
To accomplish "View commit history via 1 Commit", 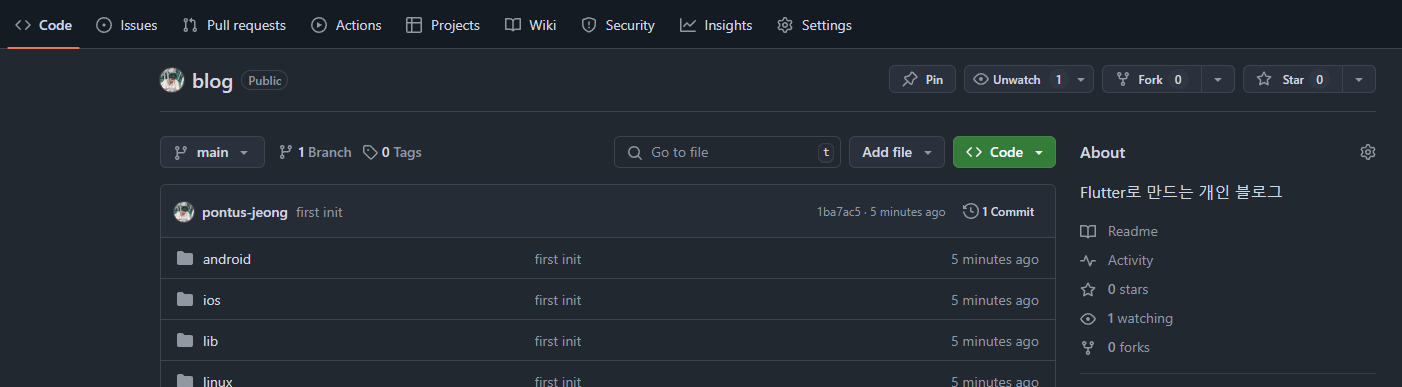I will click(x=998, y=212).
